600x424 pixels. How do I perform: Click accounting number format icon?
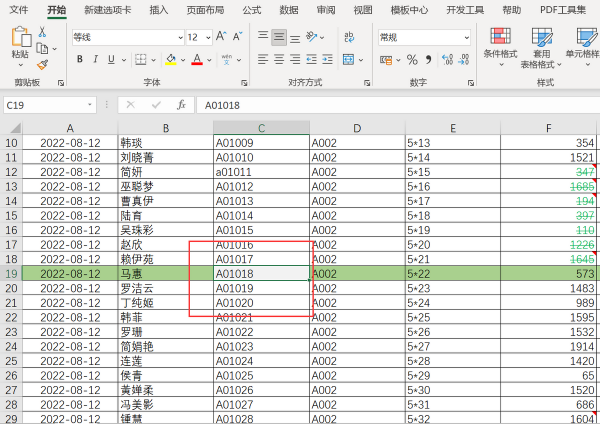(386, 60)
